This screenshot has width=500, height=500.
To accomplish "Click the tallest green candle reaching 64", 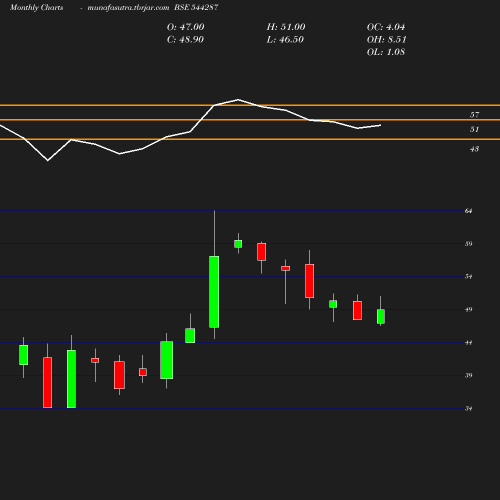I will [214, 292].
